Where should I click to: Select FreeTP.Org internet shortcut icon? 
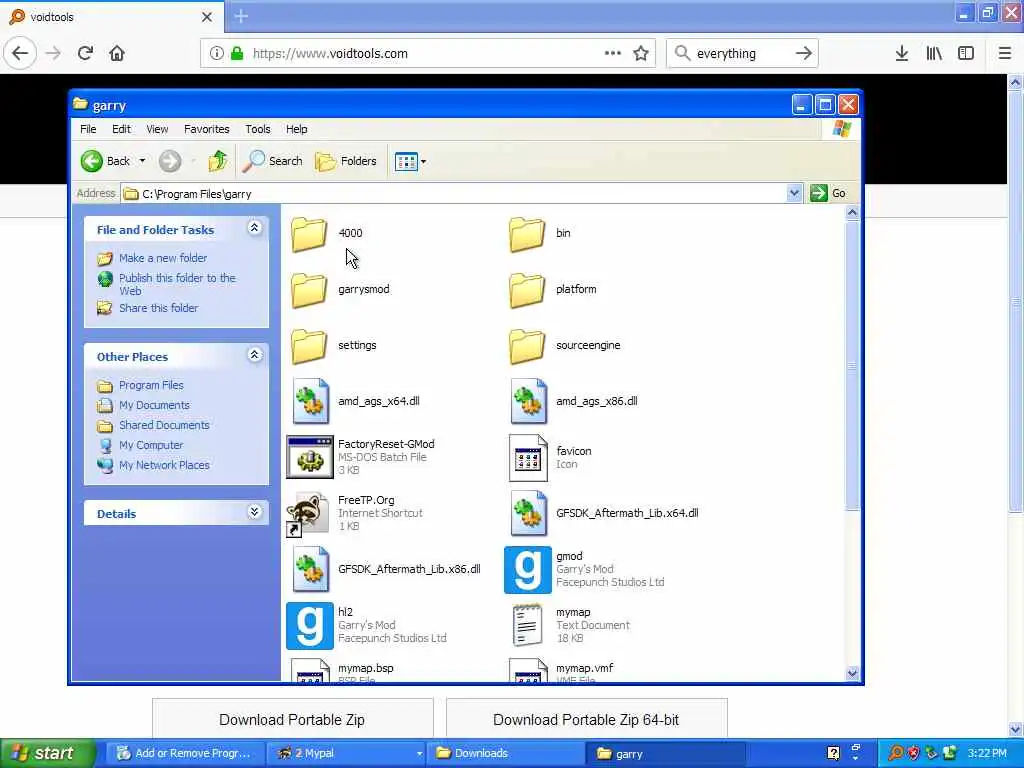[308, 514]
